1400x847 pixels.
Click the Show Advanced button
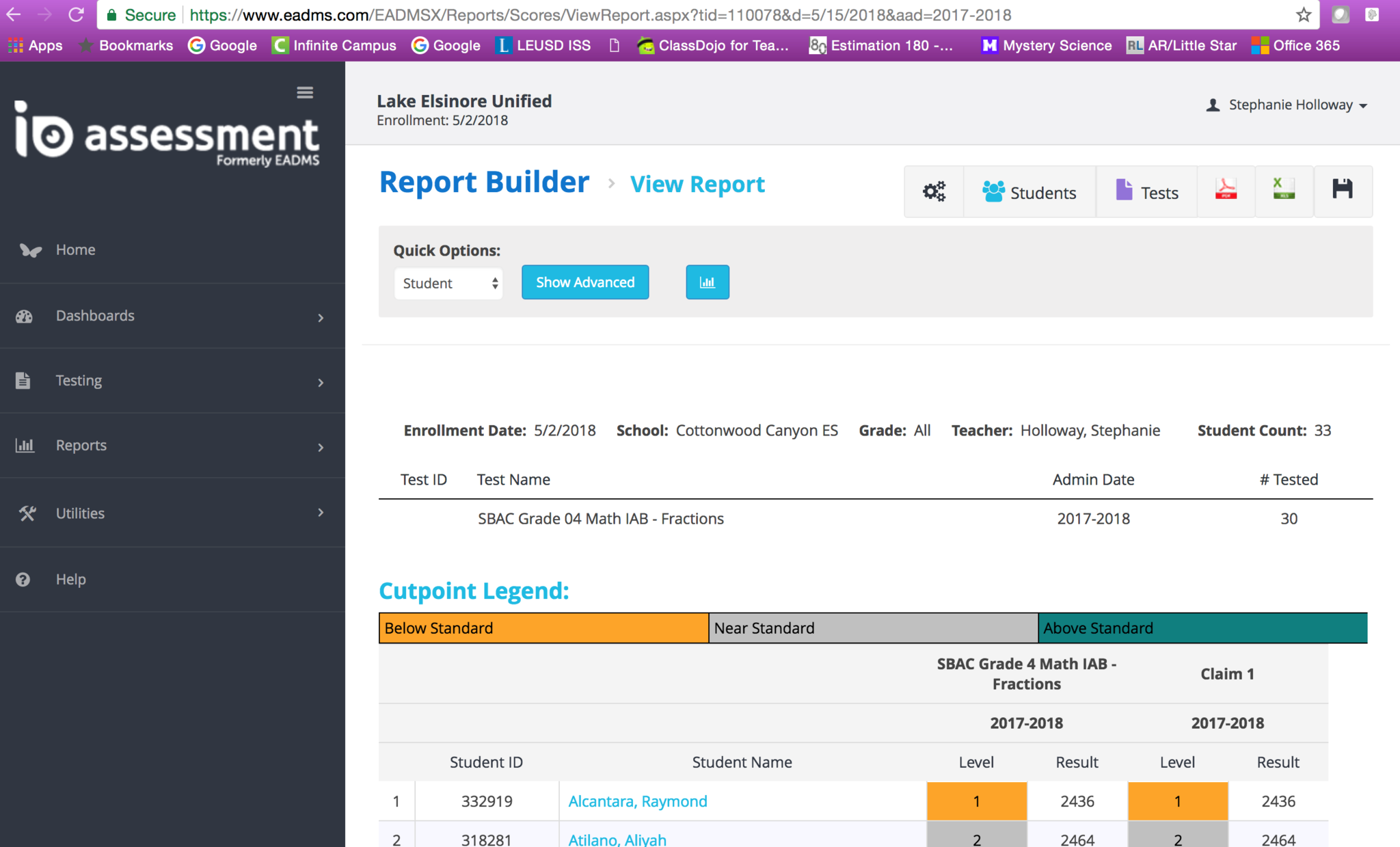pyautogui.click(x=585, y=282)
